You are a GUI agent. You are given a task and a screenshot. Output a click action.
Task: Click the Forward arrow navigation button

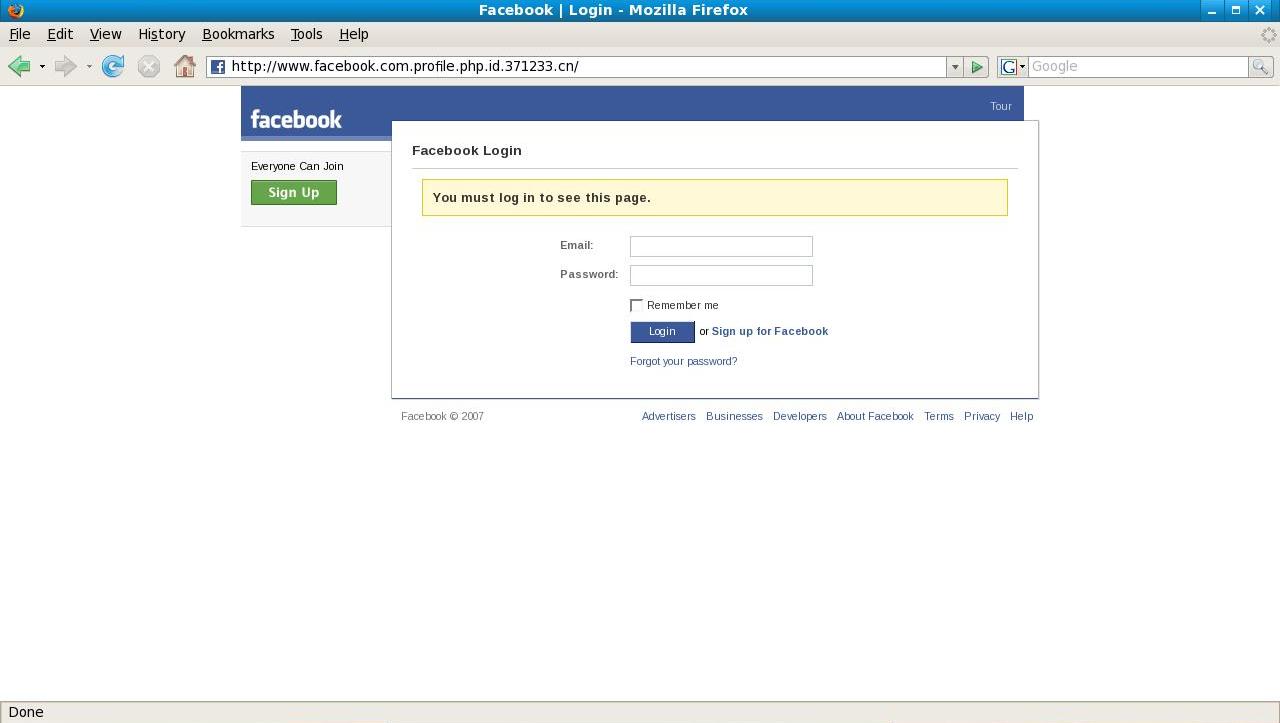point(65,66)
